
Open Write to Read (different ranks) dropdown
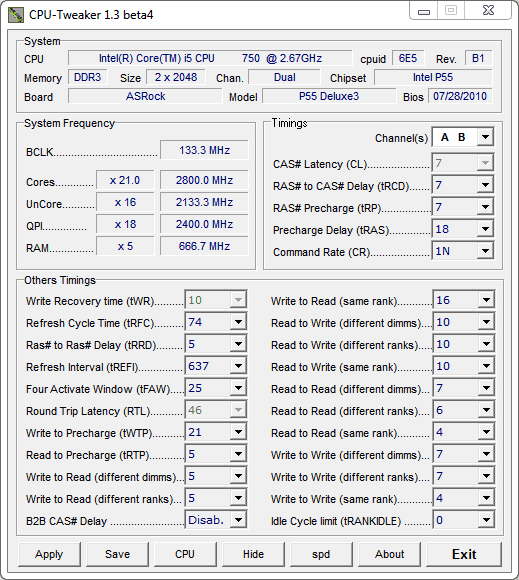click(x=216, y=498)
